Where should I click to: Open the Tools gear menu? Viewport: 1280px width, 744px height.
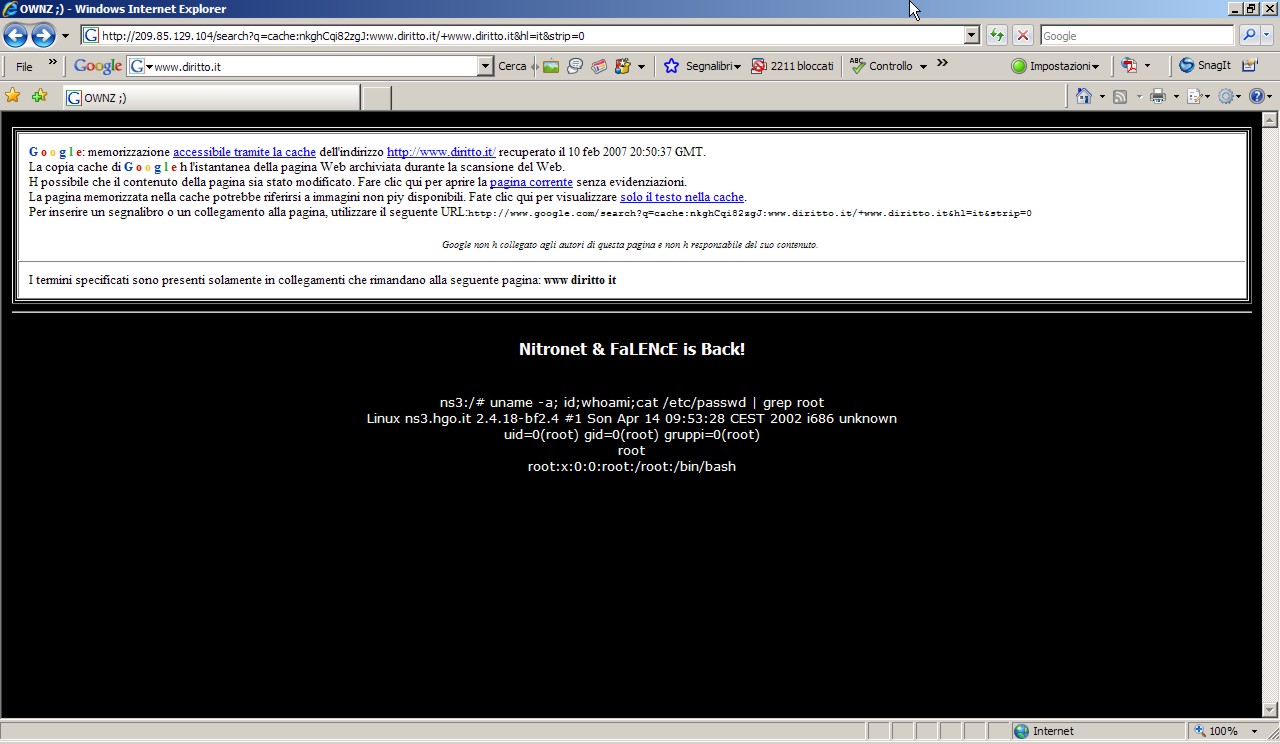[x=1230, y=96]
